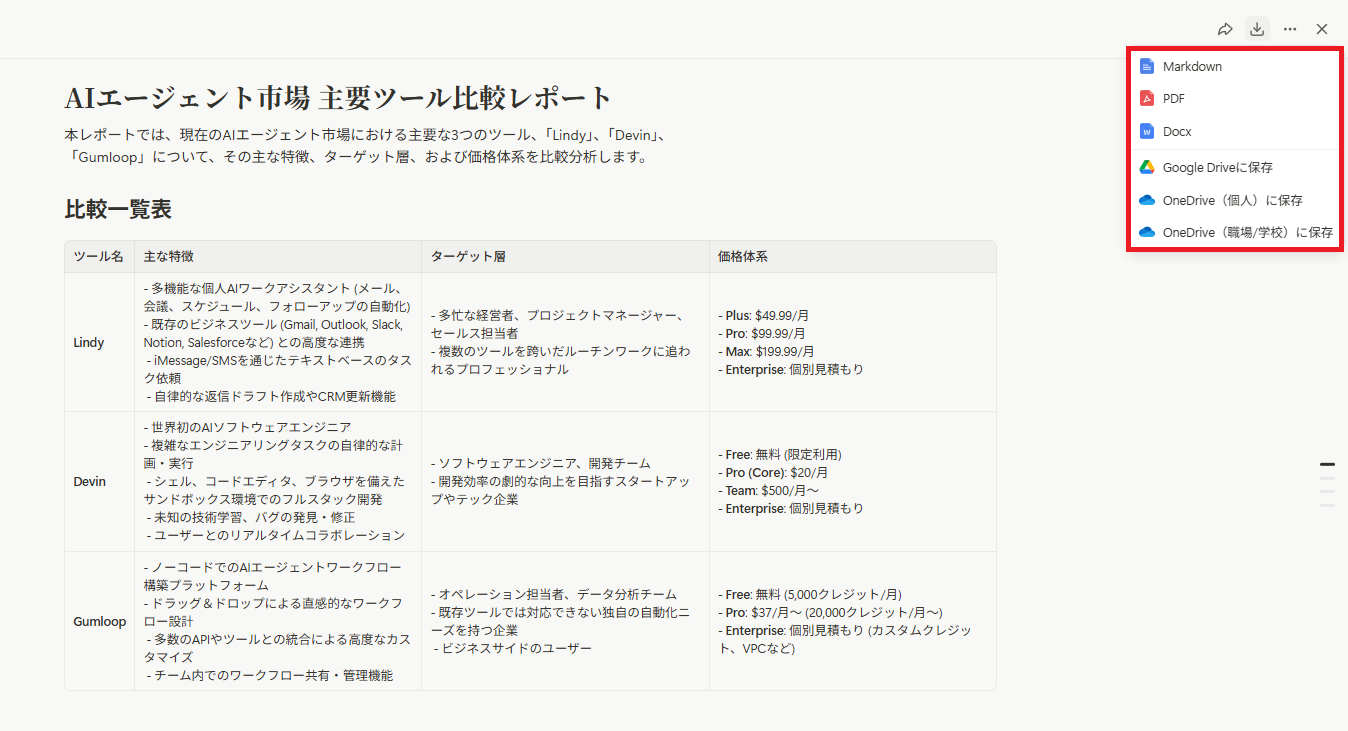Click オペレーション担当者、データ分析チーム target line
Screen dimensions: 1348x731
[x=554, y=594]
